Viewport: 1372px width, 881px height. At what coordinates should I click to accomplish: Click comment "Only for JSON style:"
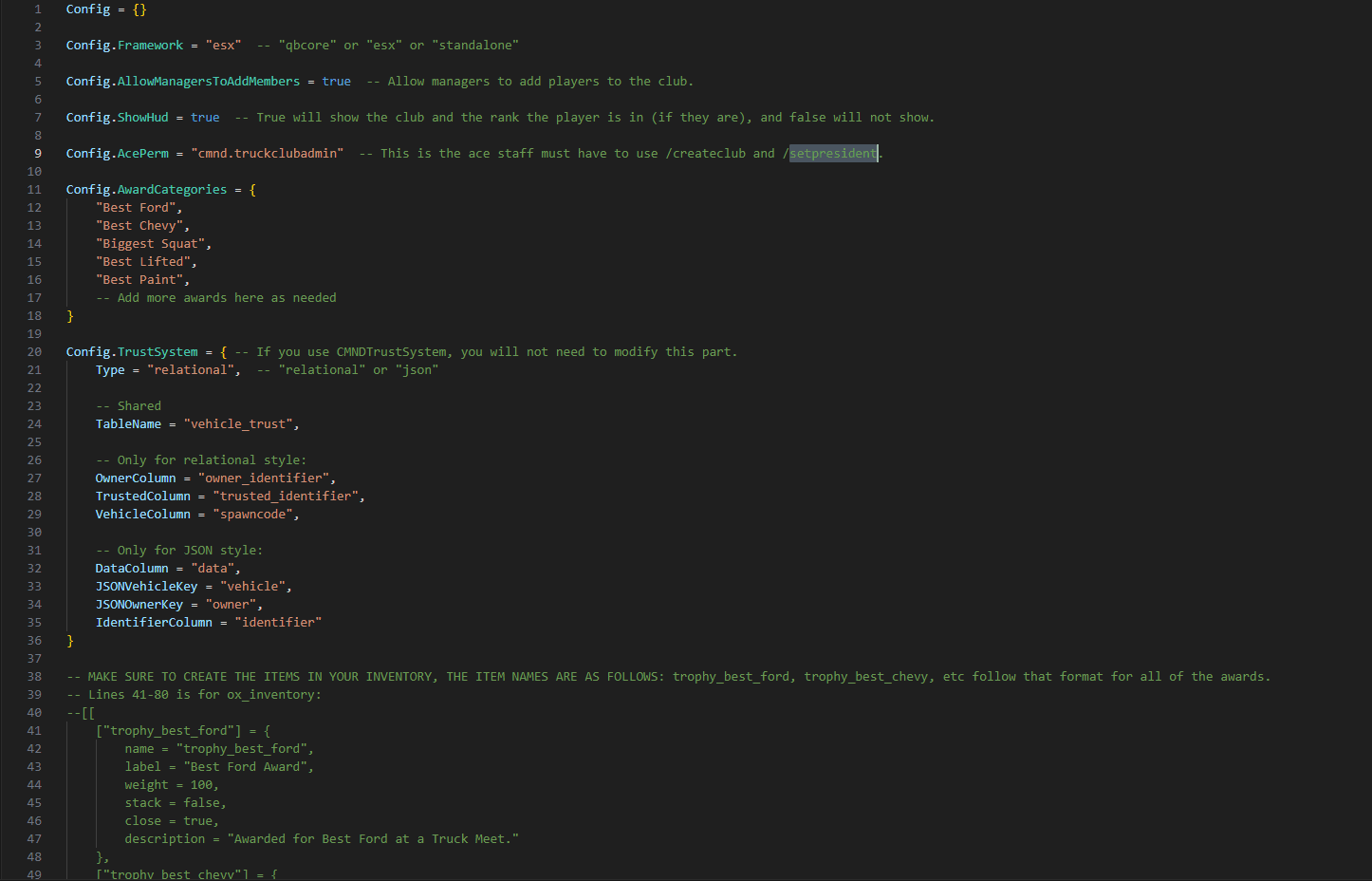point(190,551)
